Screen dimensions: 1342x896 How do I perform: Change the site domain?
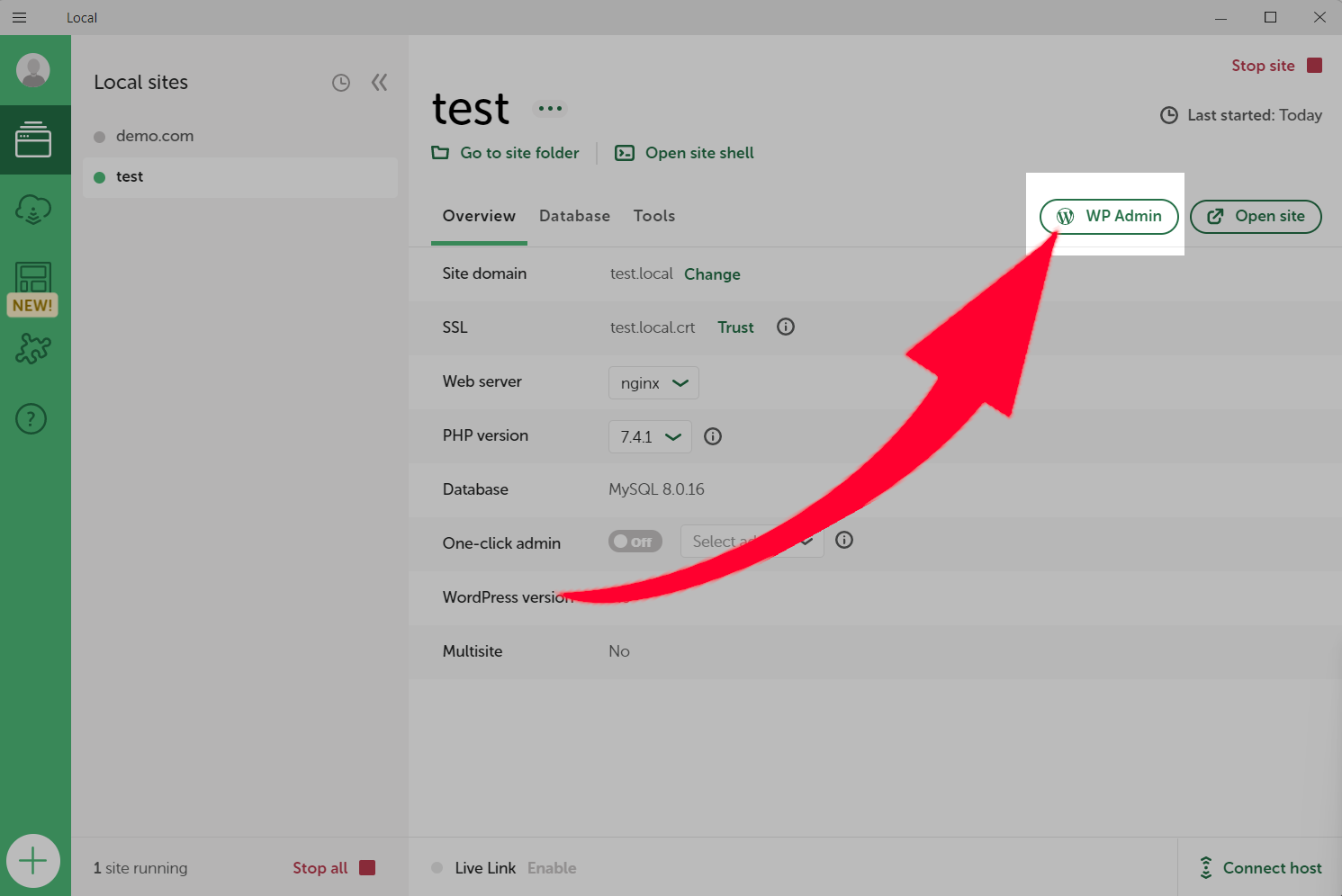pos(712,274)
